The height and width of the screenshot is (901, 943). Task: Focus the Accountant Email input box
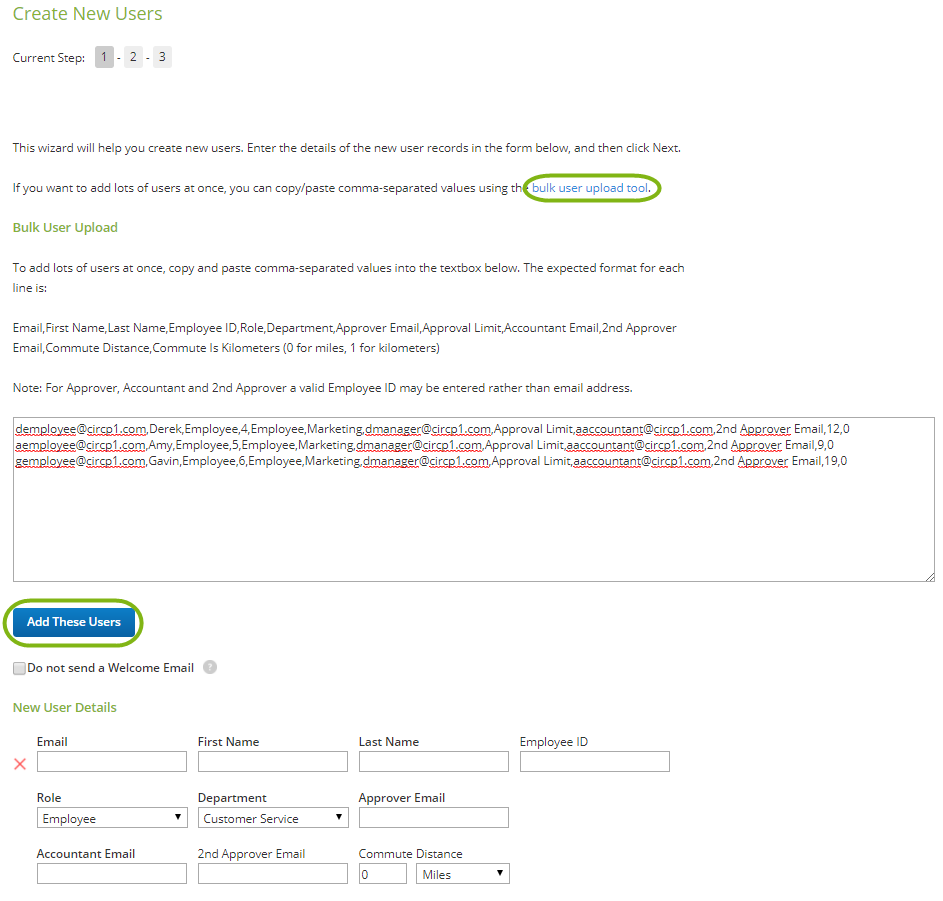click(111, 873)
